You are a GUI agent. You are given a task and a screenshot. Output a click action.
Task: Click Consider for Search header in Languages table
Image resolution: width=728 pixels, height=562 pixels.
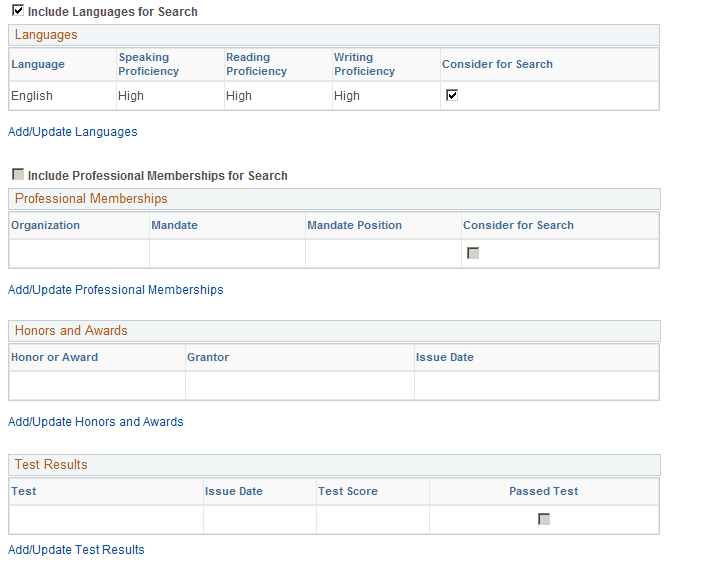click(x=497, y=64)
